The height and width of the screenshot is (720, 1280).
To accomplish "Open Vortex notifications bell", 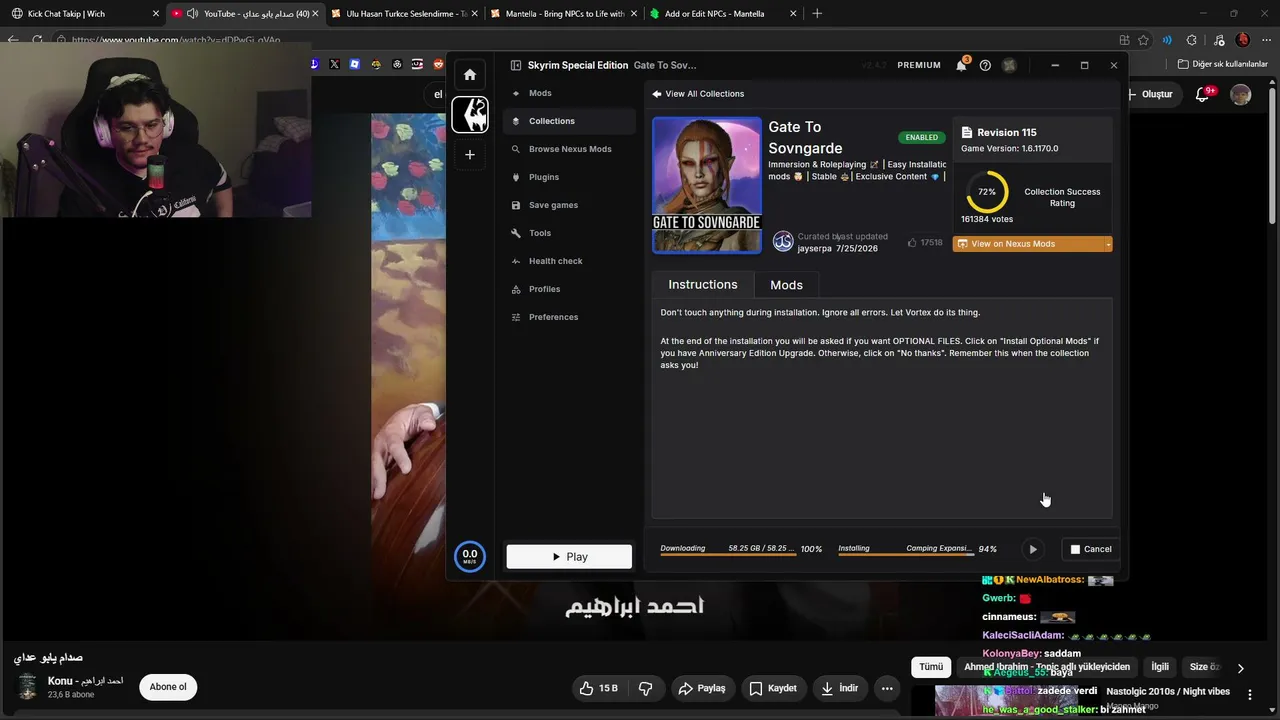I will coord(961,65).
